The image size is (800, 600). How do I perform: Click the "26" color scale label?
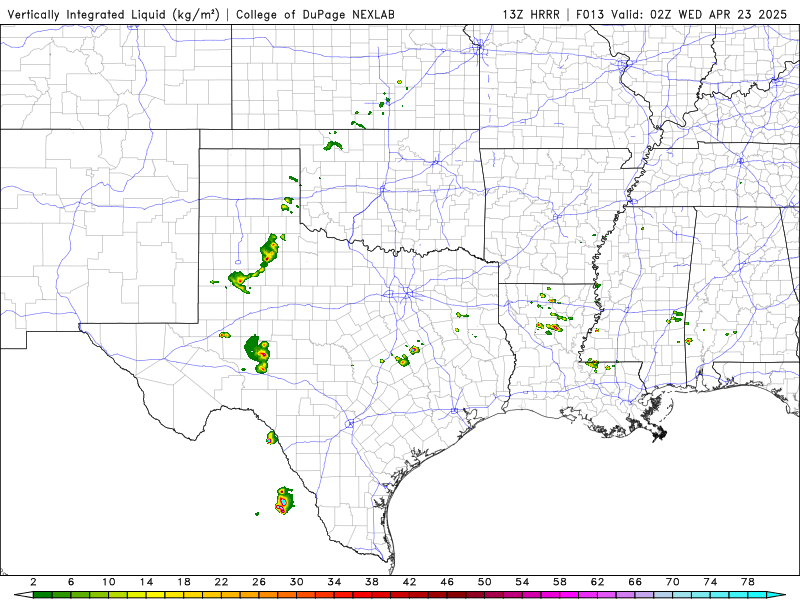(x=259, y=582)
